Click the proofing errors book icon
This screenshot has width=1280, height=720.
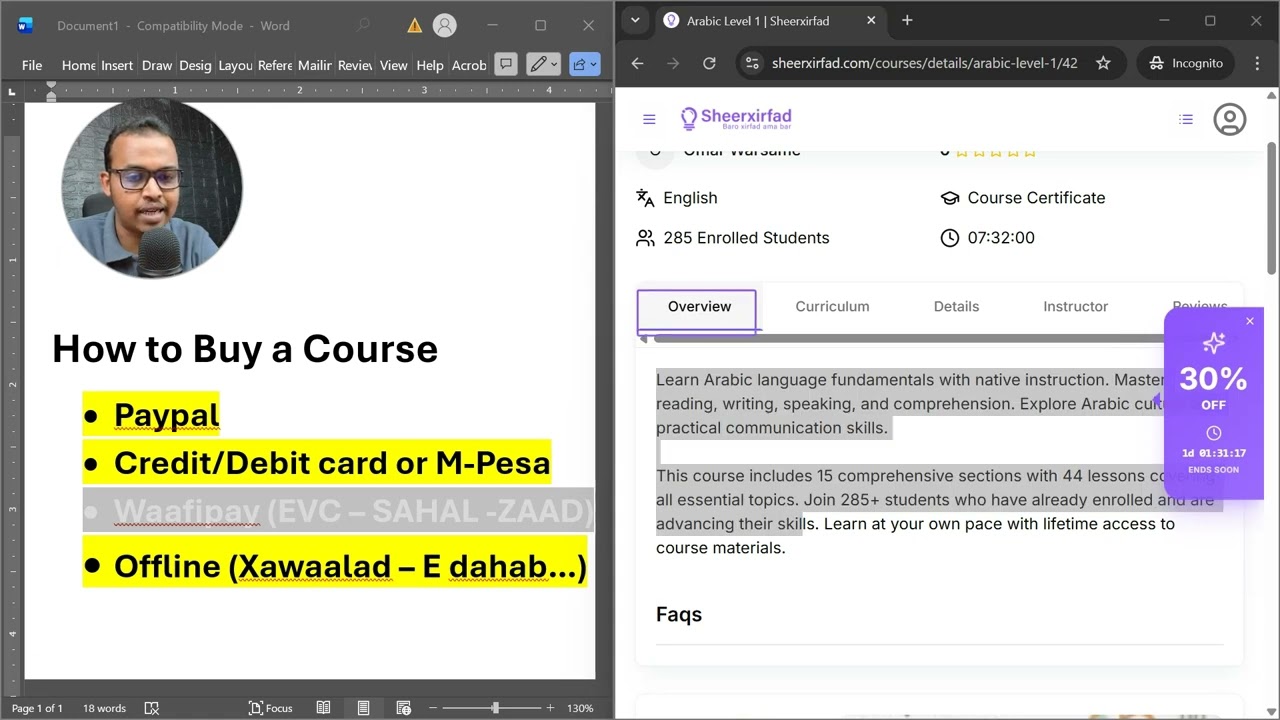click(x=152, y=708)
